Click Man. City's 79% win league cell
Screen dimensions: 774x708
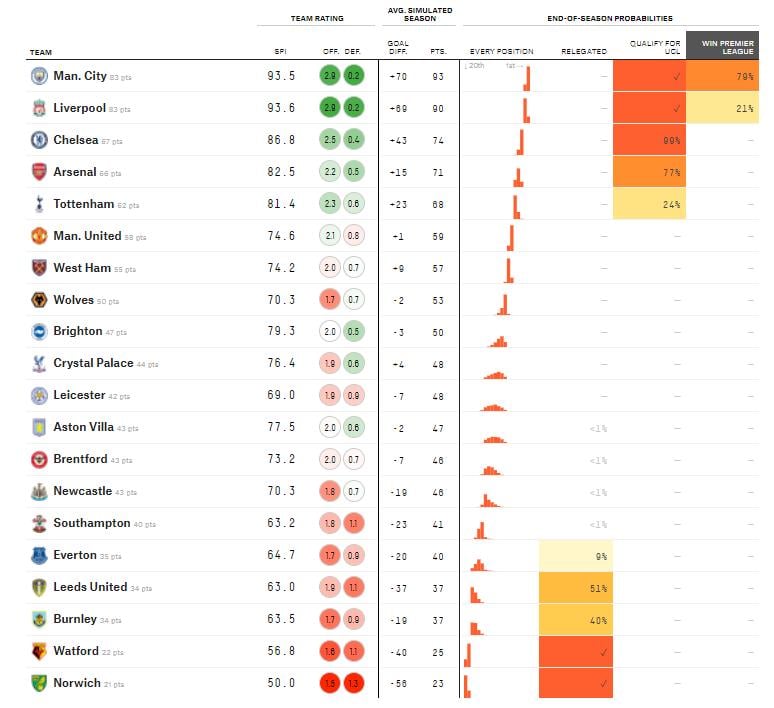click(x=723, y=76)
